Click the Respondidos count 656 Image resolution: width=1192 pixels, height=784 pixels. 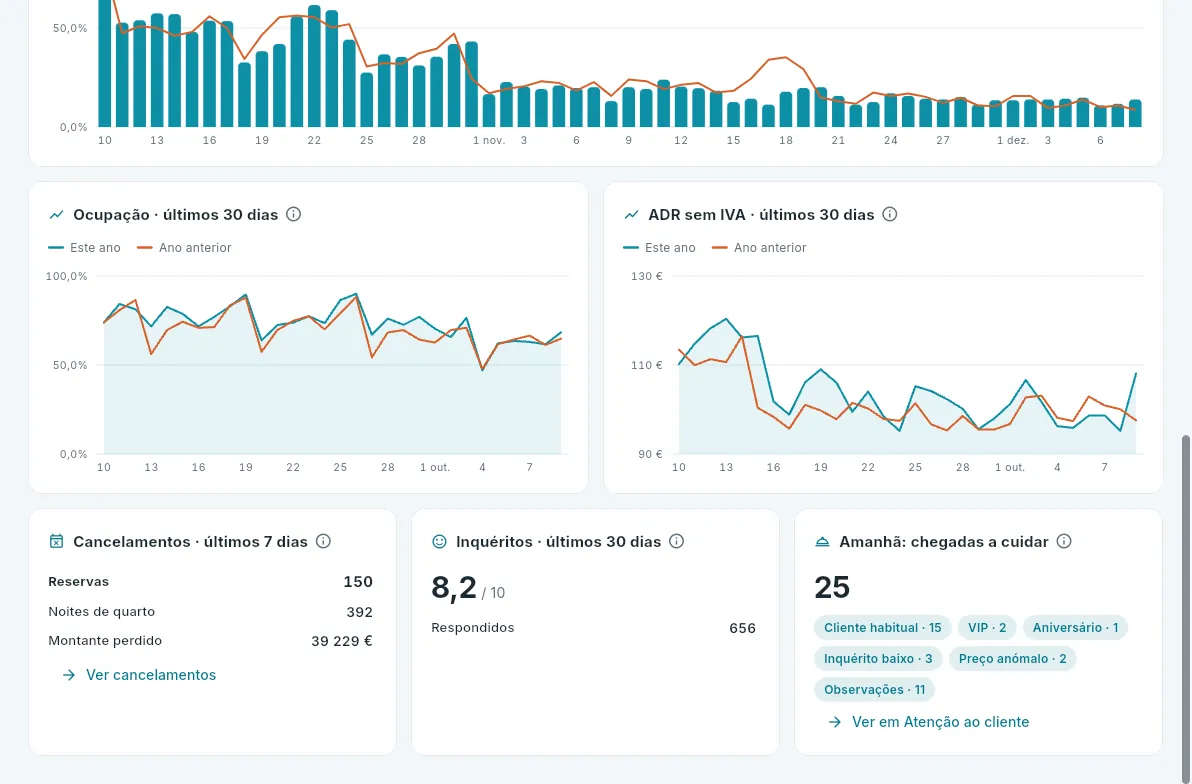743,628
